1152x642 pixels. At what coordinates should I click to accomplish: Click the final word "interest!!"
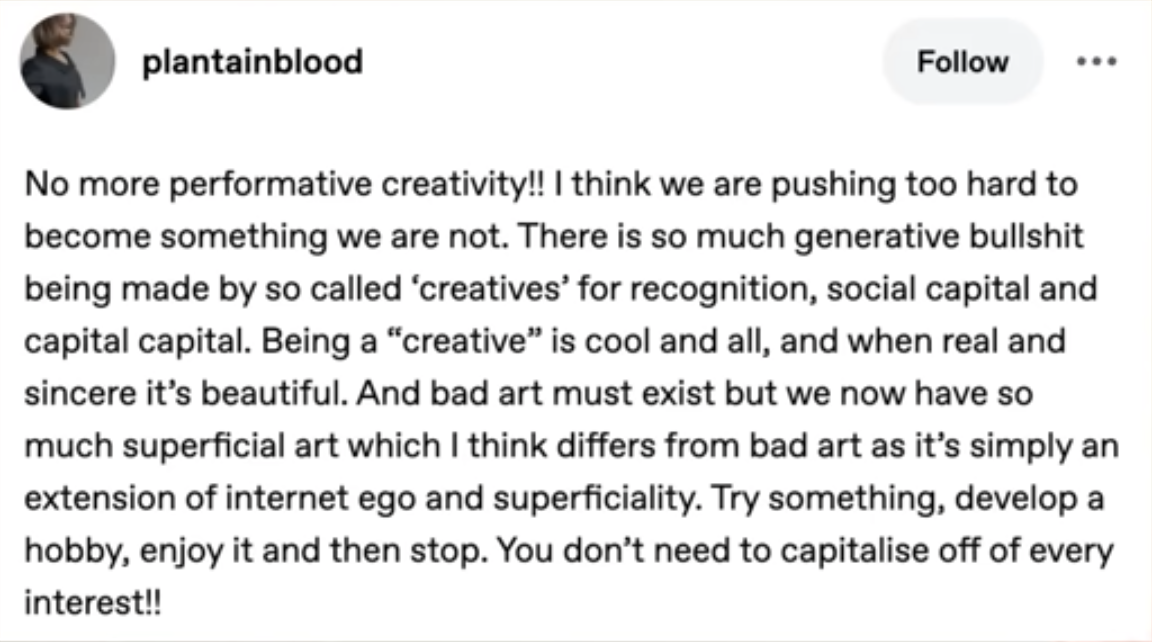coord(94,603)
